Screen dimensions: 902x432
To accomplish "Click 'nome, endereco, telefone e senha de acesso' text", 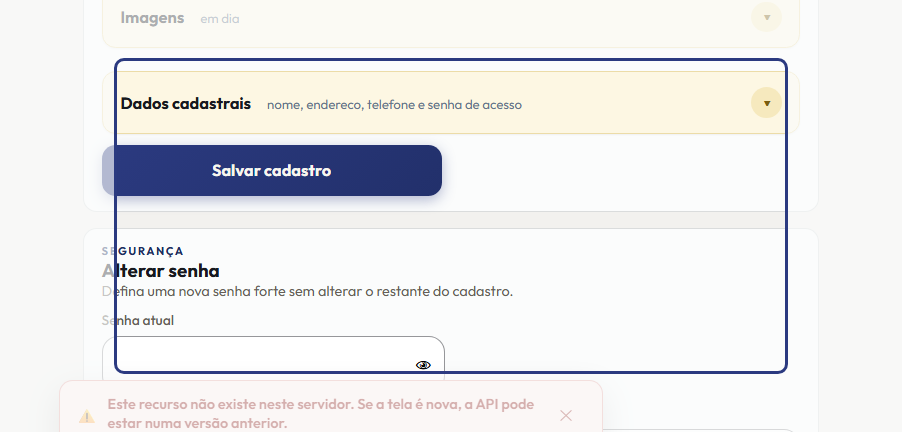I will click(394, 105).
